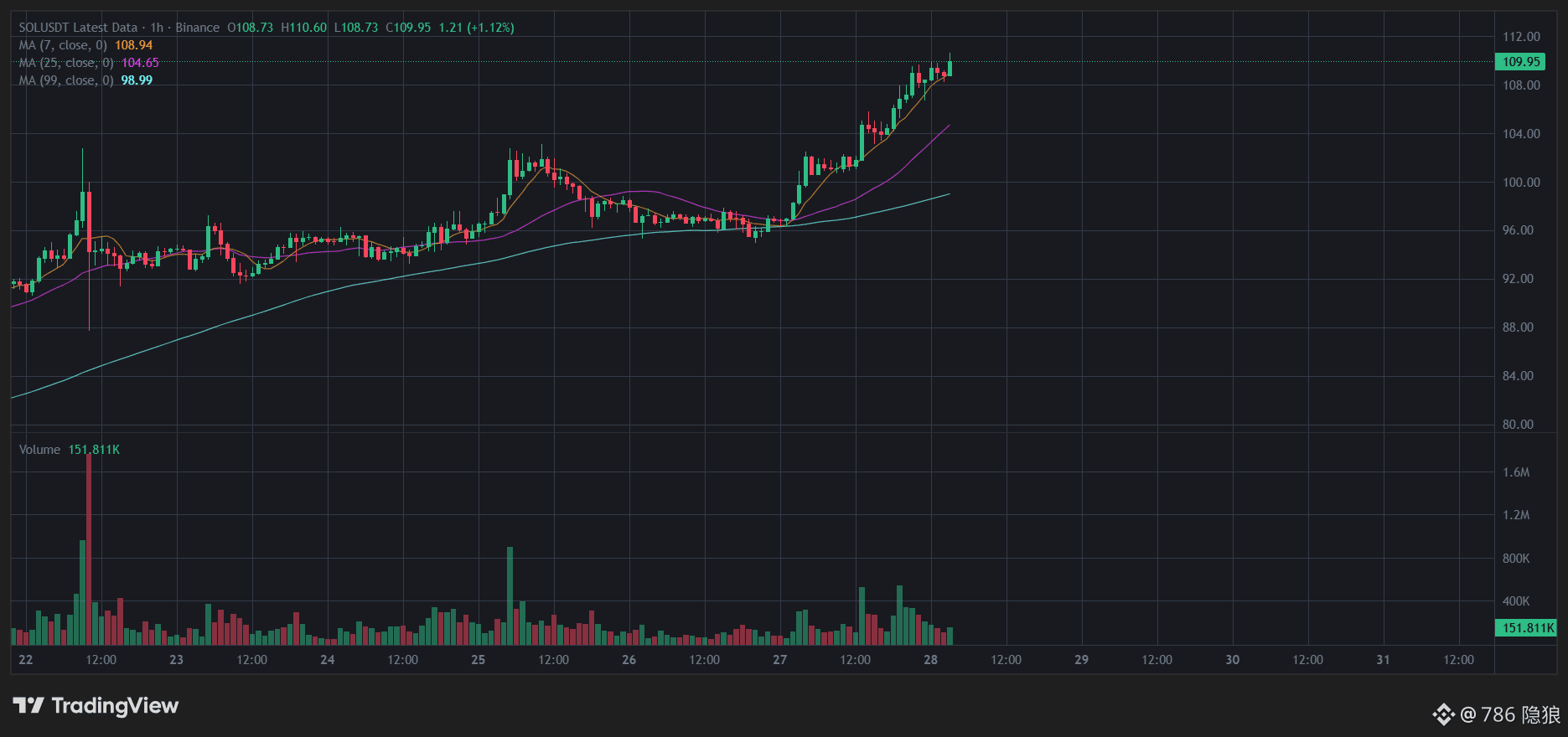Click the 1.2M volume axis label
The image size is (1568, 737).
point(1516,515)
